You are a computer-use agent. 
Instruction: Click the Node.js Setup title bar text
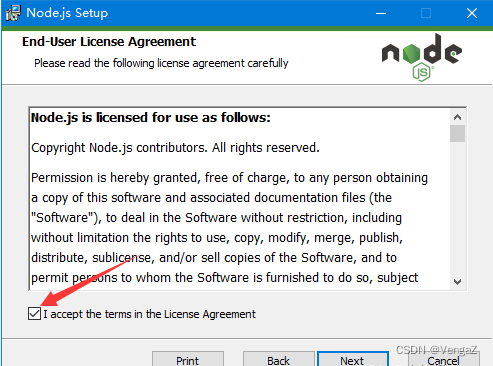coord(67,13)
